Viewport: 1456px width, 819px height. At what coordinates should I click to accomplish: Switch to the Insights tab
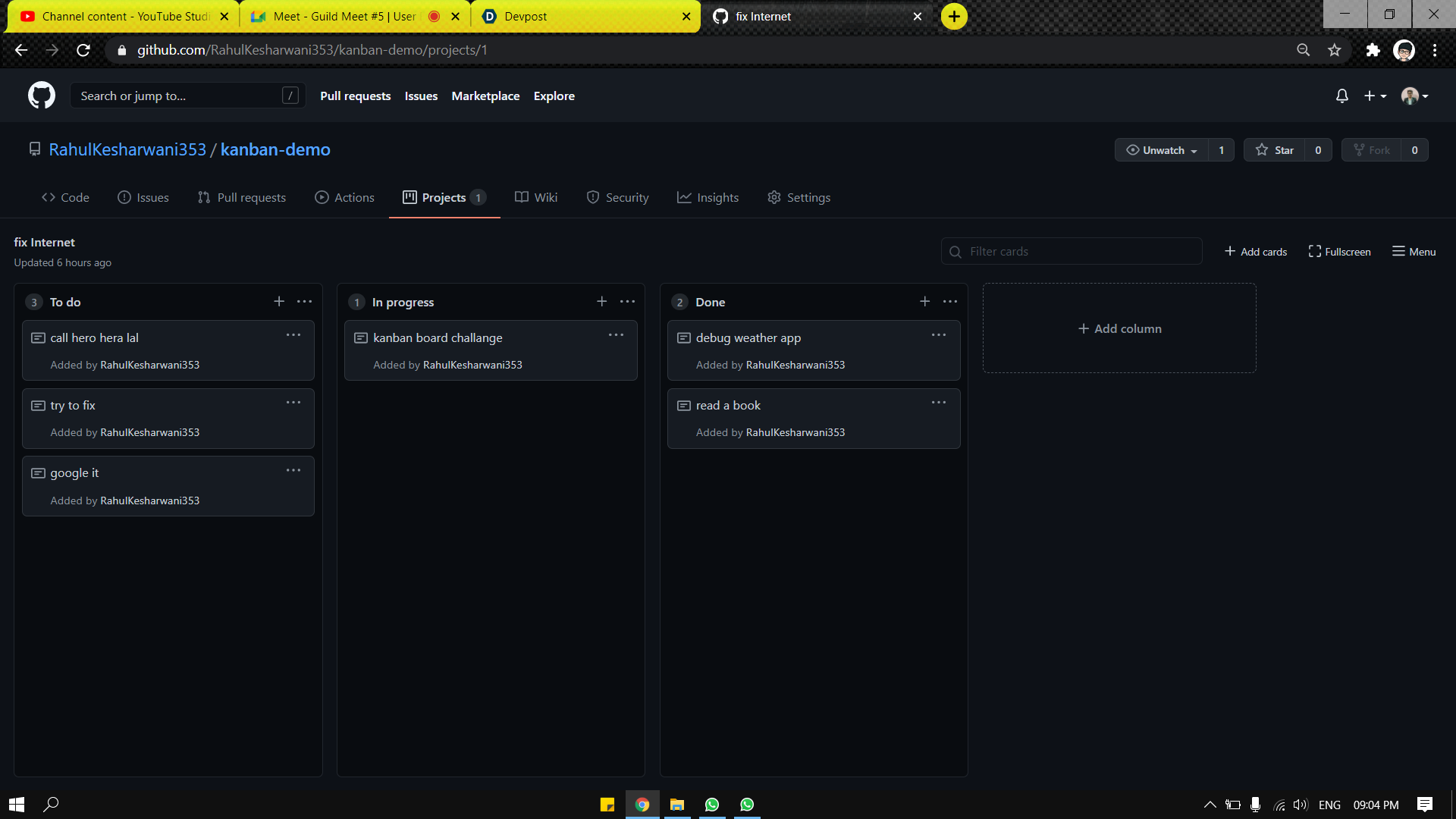(x=708, y=197)
